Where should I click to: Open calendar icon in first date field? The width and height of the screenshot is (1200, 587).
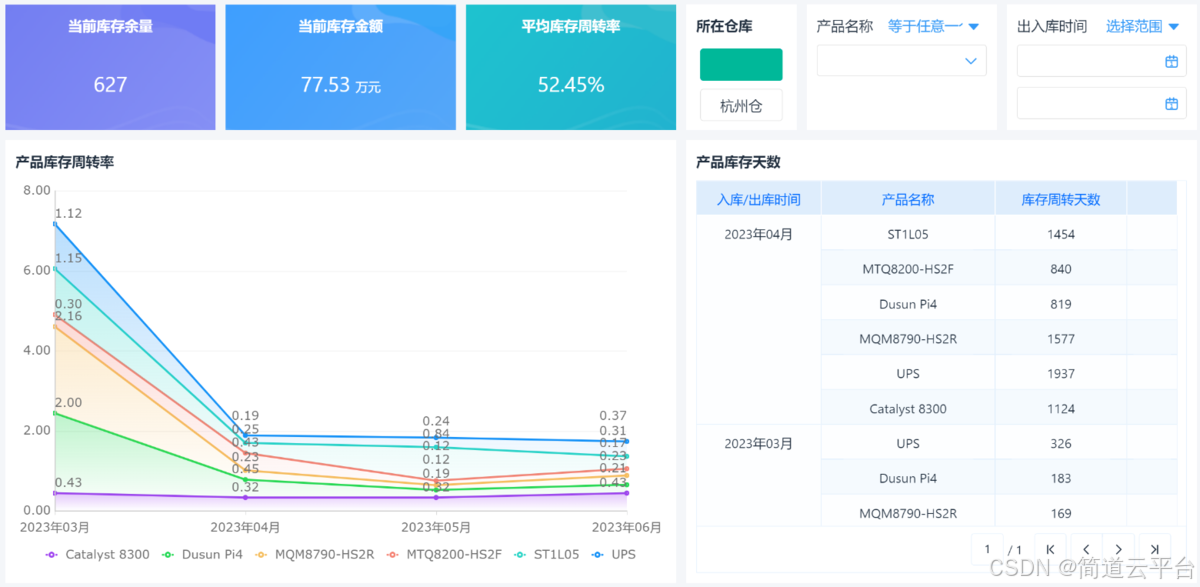click(x=1171, y=61)
